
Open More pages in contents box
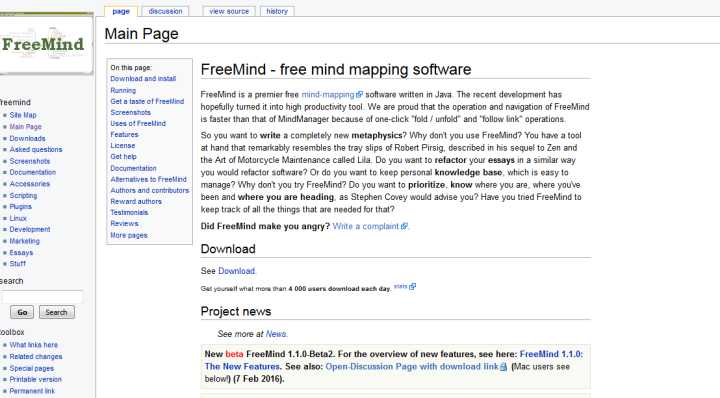click(x=129, y=235)
